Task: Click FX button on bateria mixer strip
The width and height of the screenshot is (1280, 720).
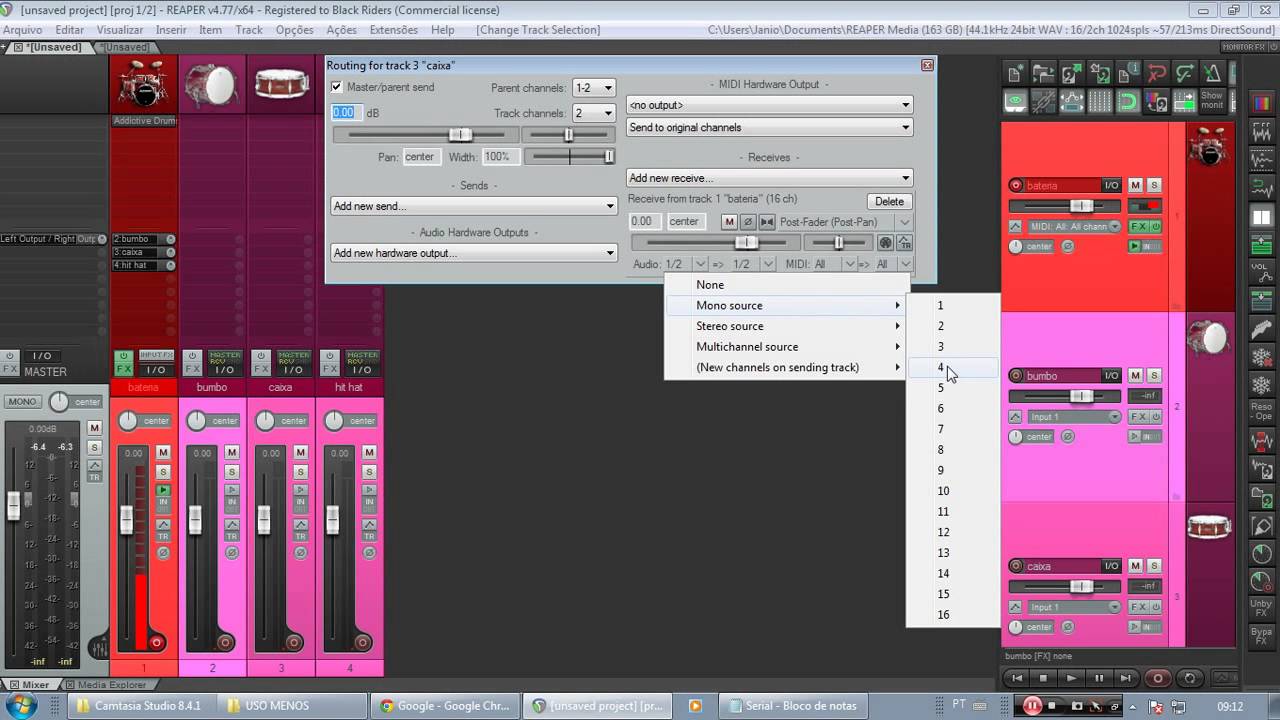Action: coord(123,369)
